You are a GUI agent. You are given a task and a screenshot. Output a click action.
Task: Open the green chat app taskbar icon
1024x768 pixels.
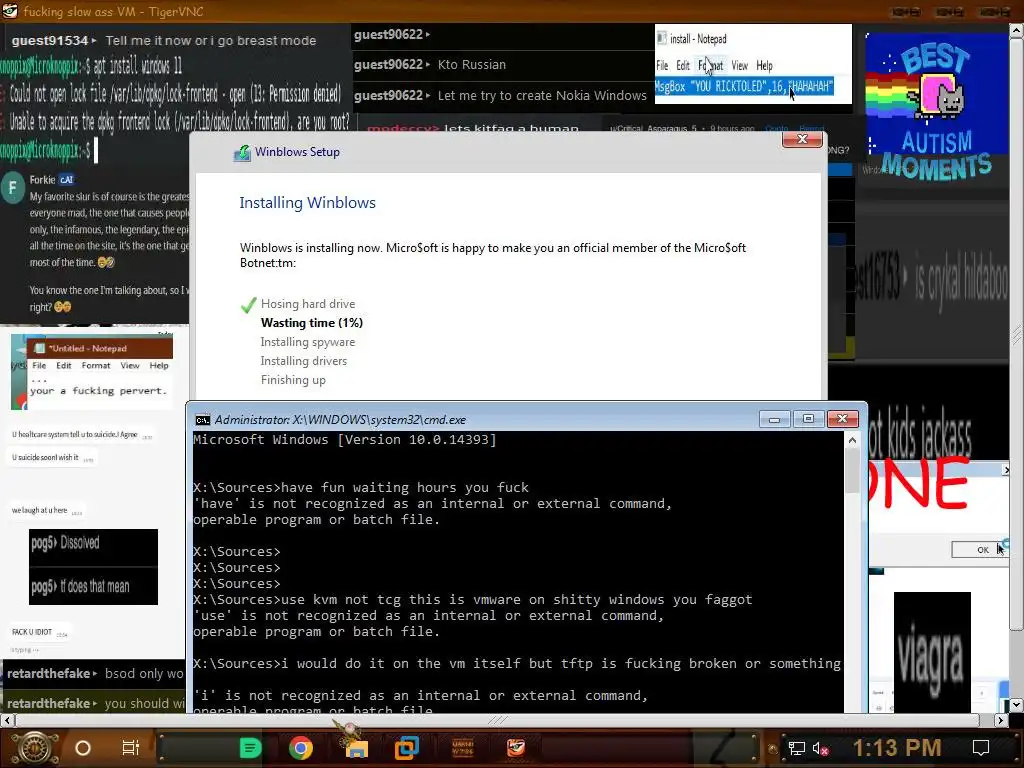click(250, 748)
